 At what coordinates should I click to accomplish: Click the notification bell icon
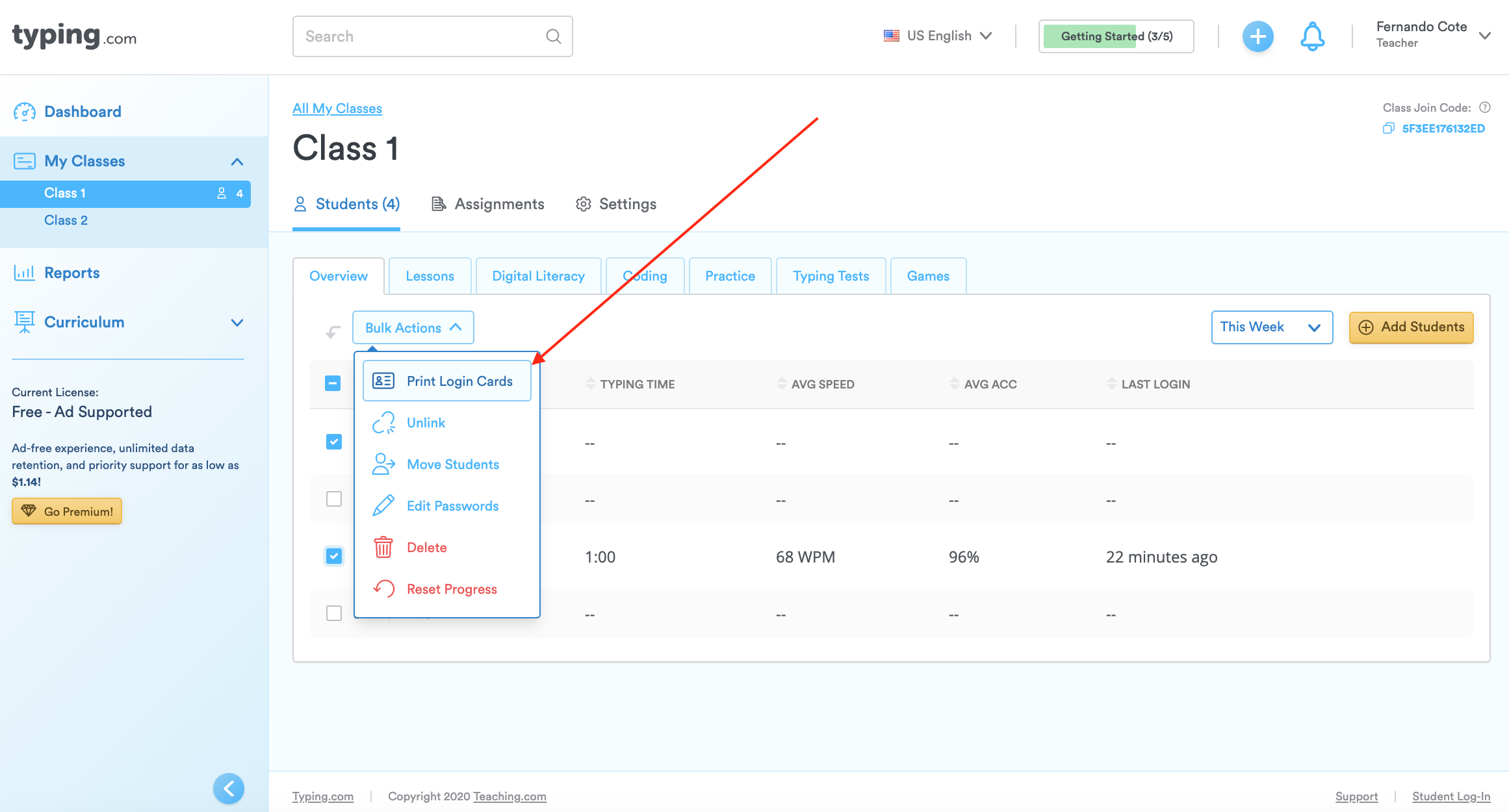tap(1312, 36)
